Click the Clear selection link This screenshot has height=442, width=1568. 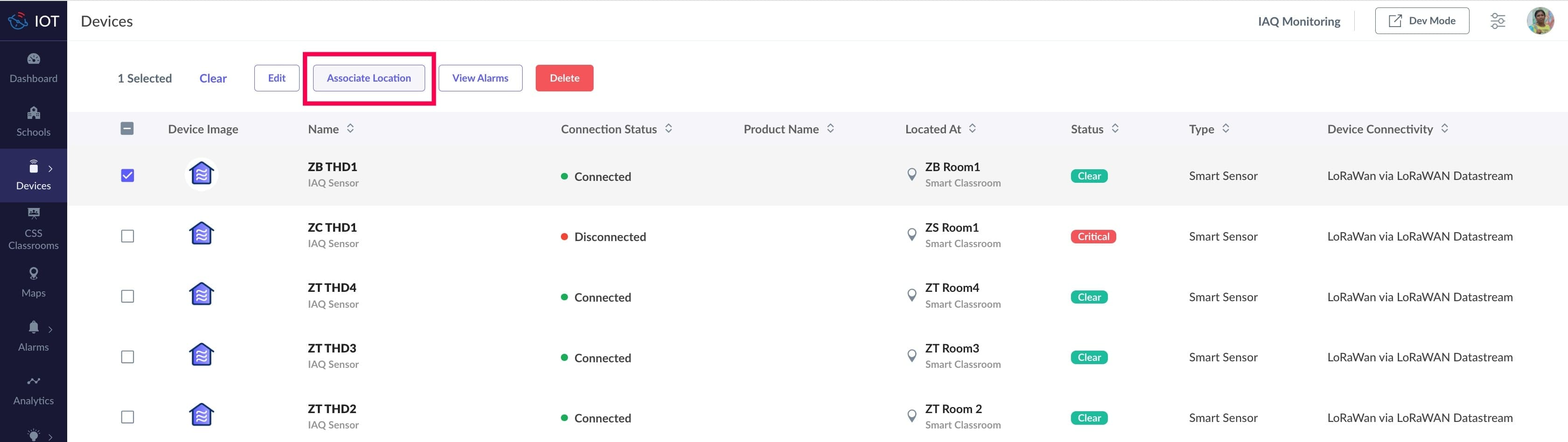coord(212,78)
